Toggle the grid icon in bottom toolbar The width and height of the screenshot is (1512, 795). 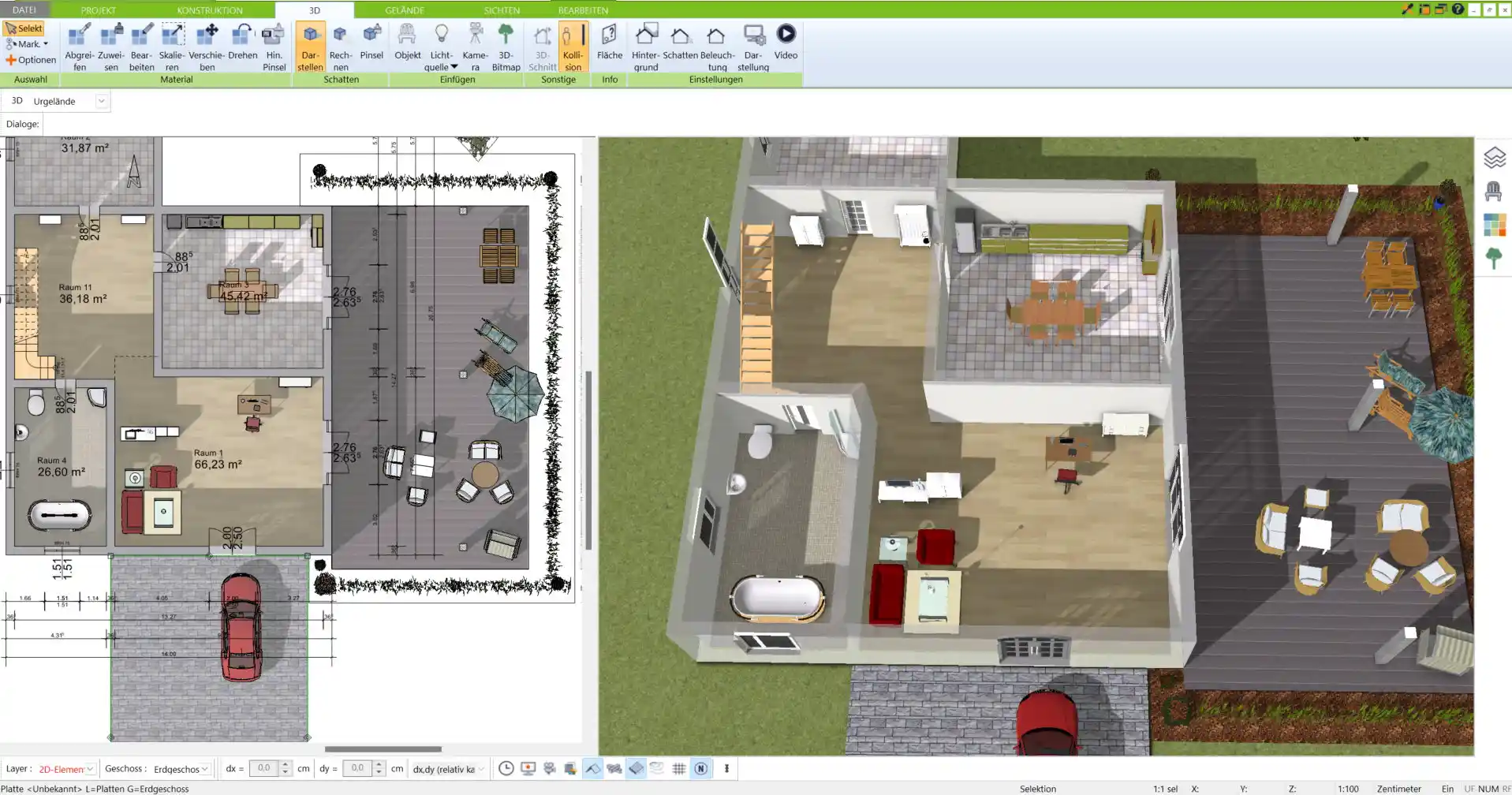click(678, 768)
